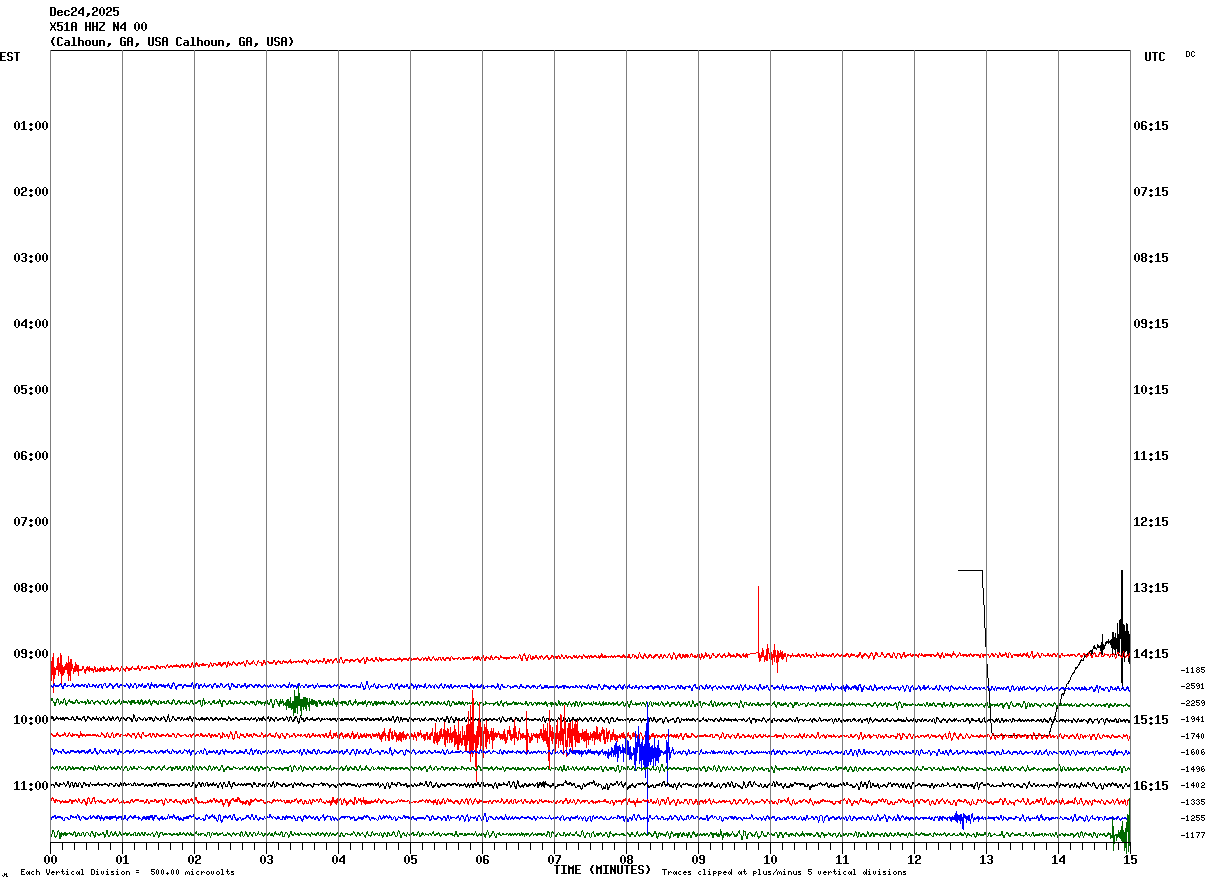The height and width of the screenshot is (886, 1210).
Task: Select the tall red spike near minute 10
Action: coord(758,620)
